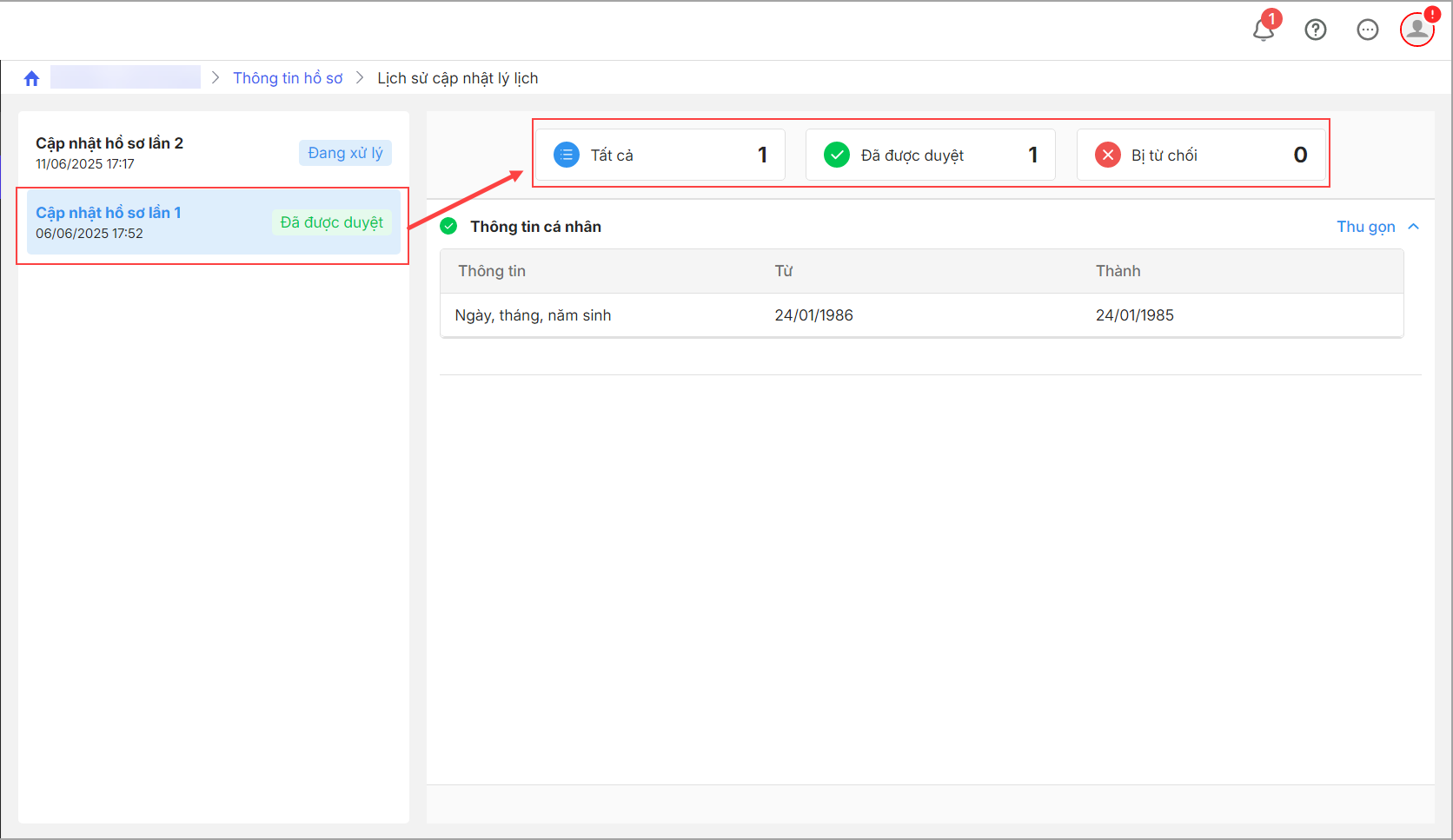Open the notification bell
This screenshot has height=840, width=1453.
(x=1264, y=30)
